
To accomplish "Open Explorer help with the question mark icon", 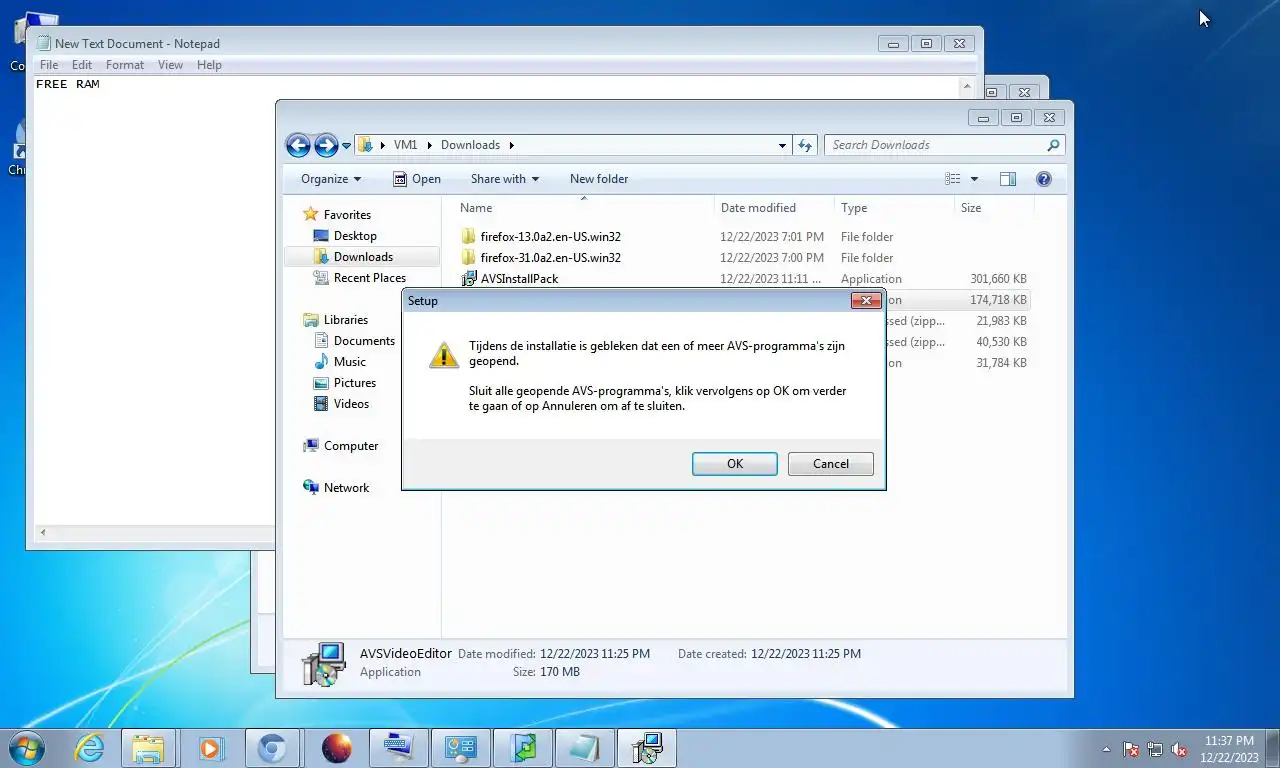I will (1044, 179).
